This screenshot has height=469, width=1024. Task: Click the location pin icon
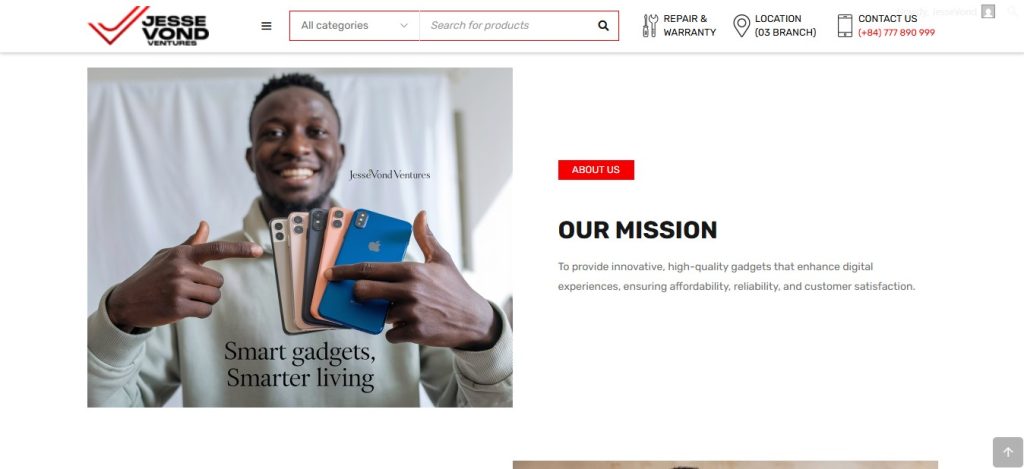tap(741, 25)
